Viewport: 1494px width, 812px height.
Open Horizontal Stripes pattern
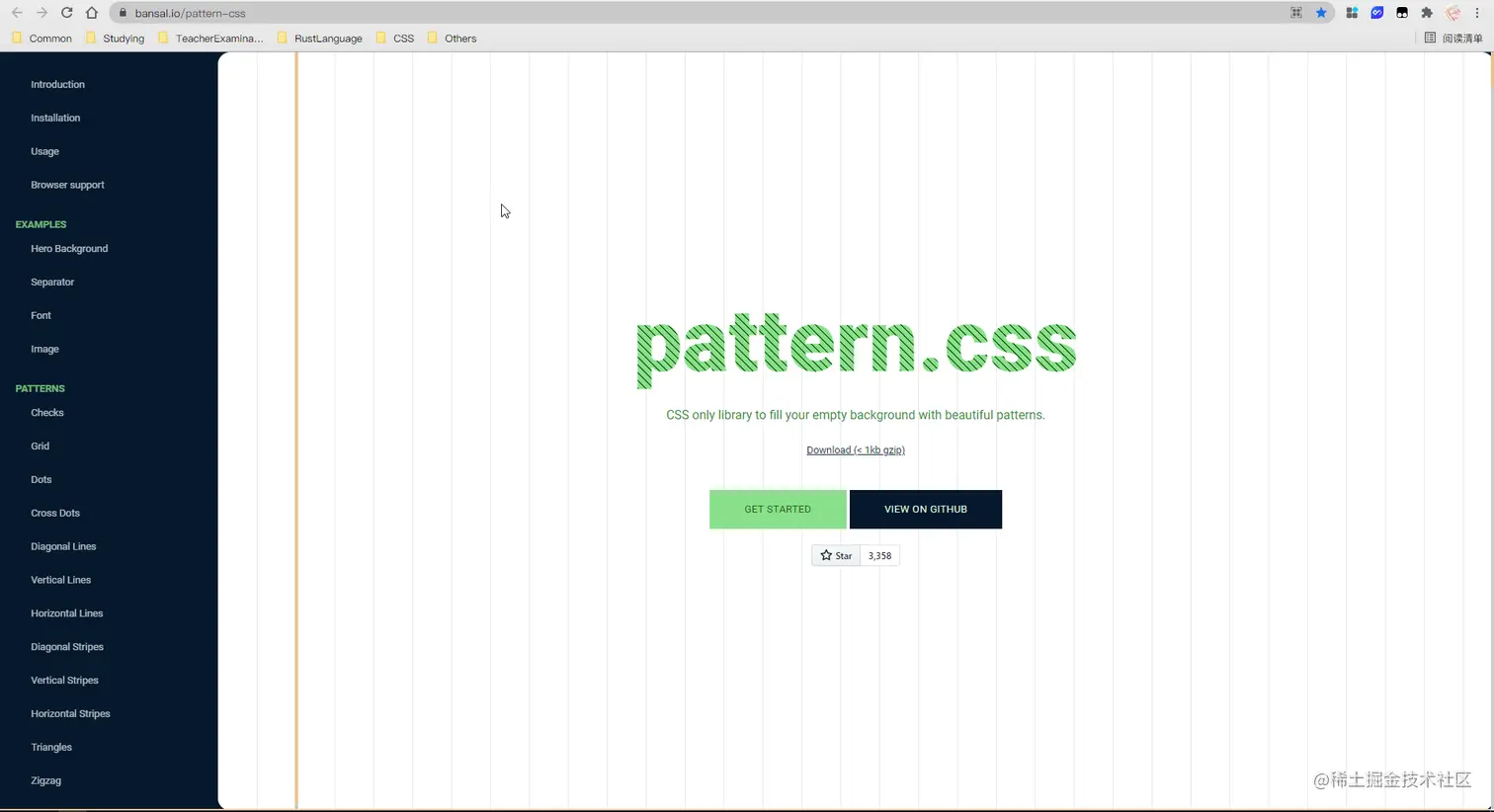click(70, 715)
